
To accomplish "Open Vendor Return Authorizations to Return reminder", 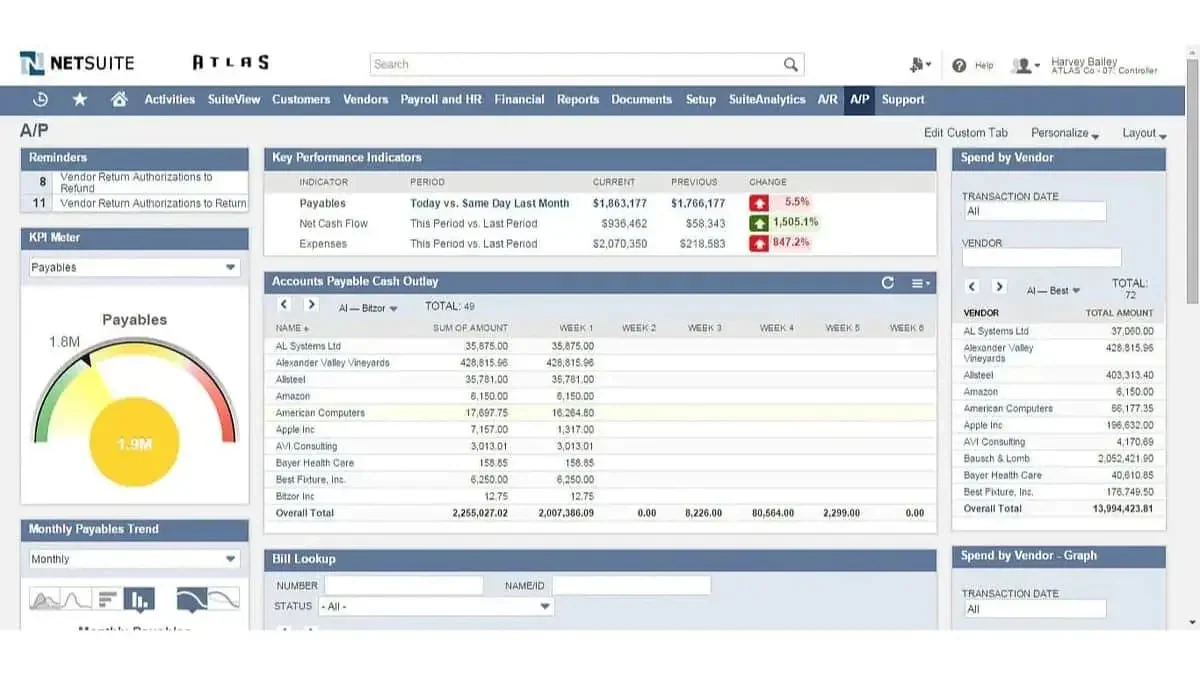I will click(153, 203).
